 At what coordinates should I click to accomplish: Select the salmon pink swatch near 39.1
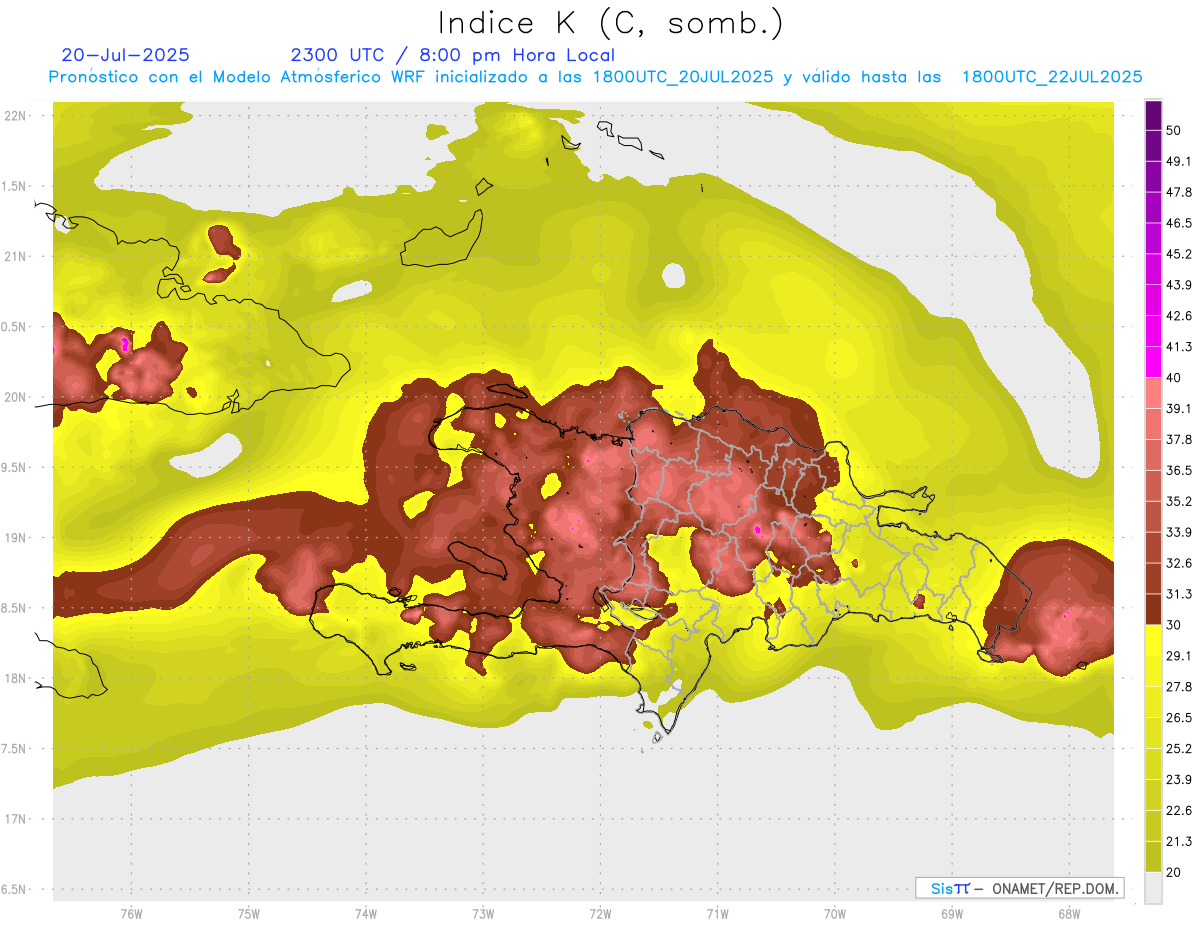click(1153, 393)
